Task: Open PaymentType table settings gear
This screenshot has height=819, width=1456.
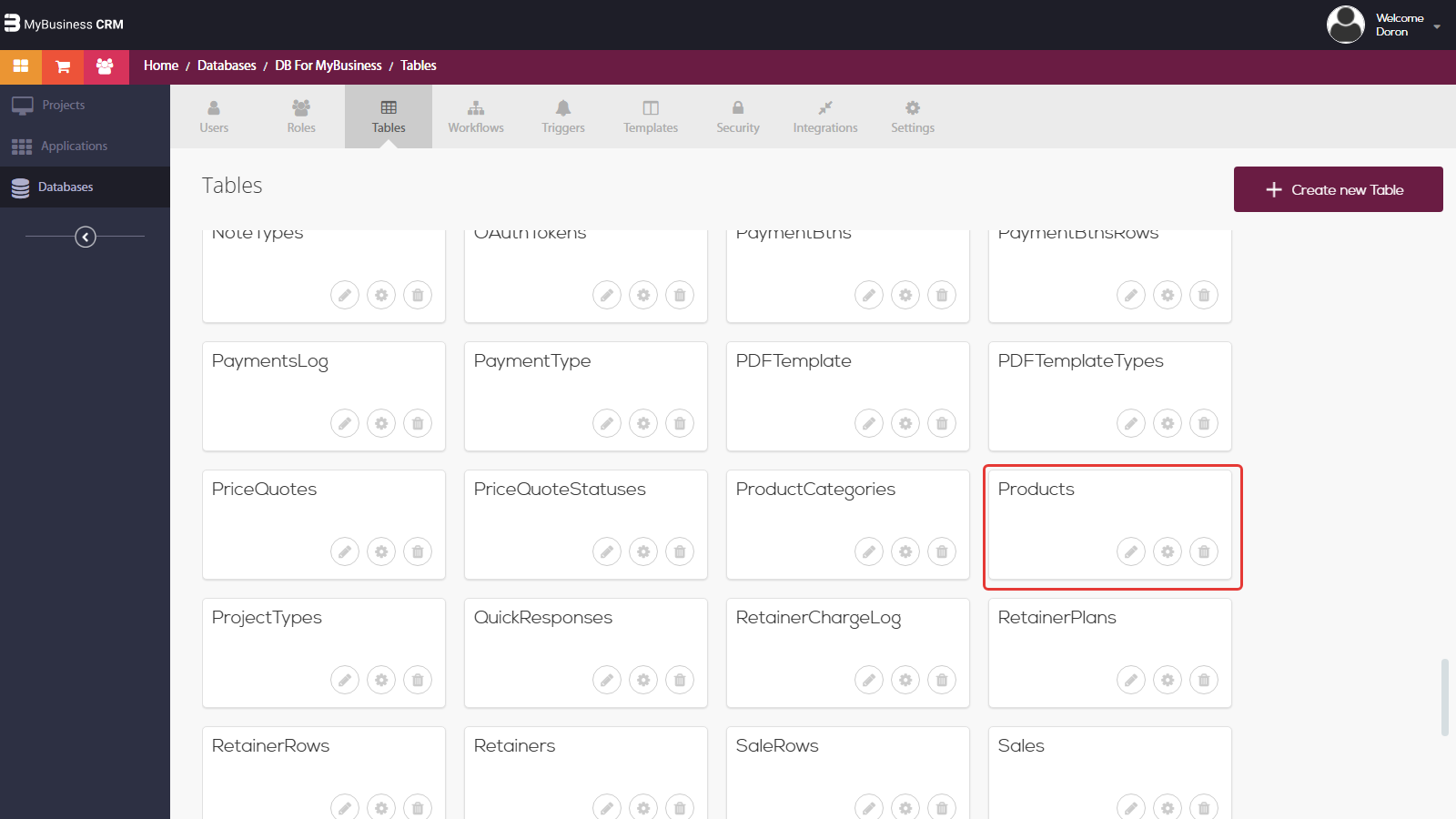Action: pyautogui.click(x=643, y=423)
